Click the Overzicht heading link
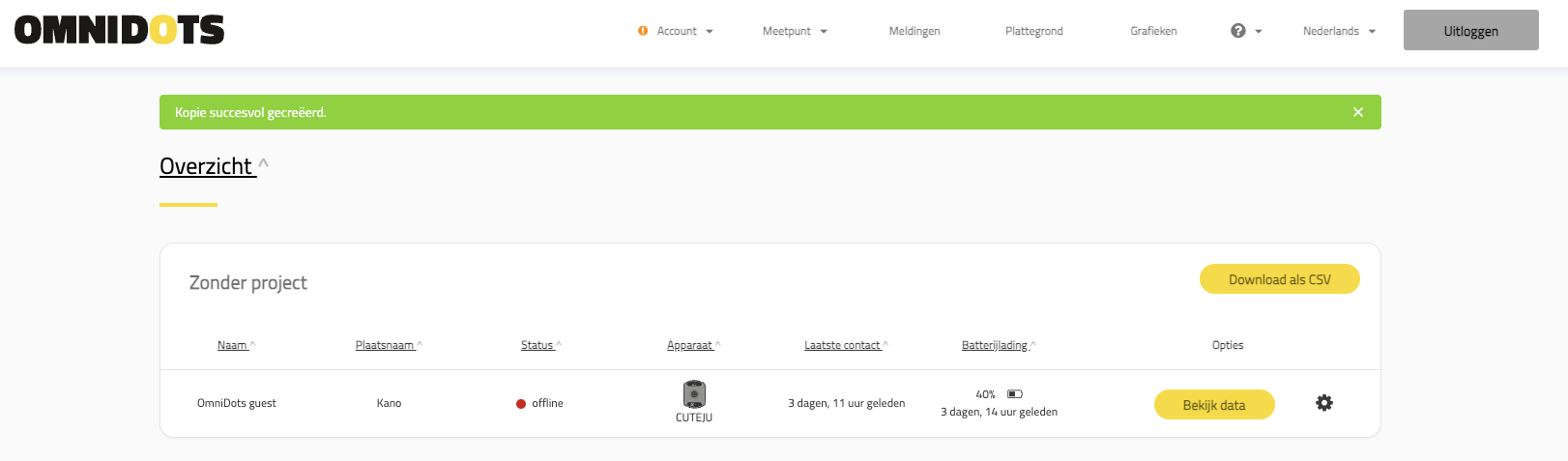This screenshot has width=1568, height=461. (x=207, y=166)
